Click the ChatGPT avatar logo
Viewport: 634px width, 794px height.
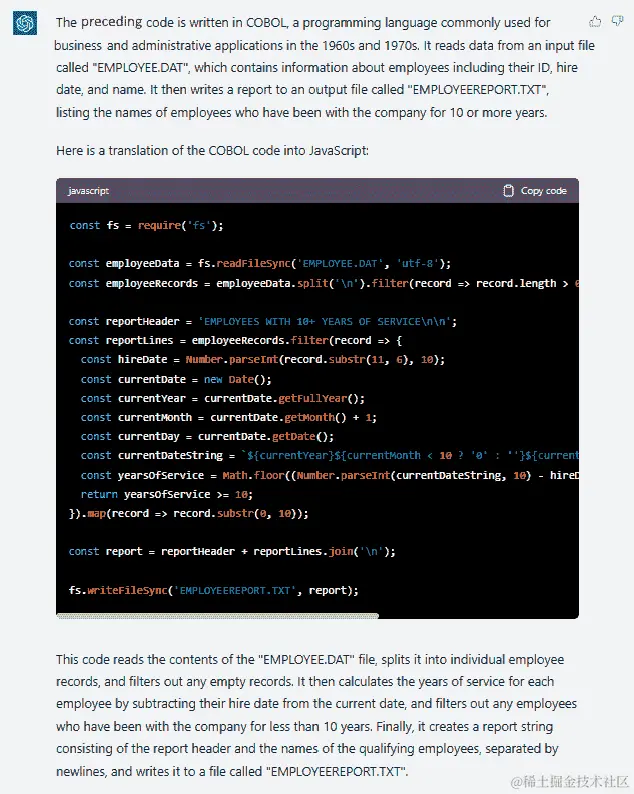click(25, 23)
